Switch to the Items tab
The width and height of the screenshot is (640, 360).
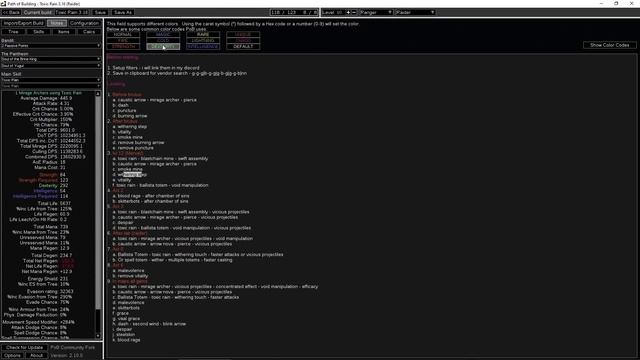64,31
